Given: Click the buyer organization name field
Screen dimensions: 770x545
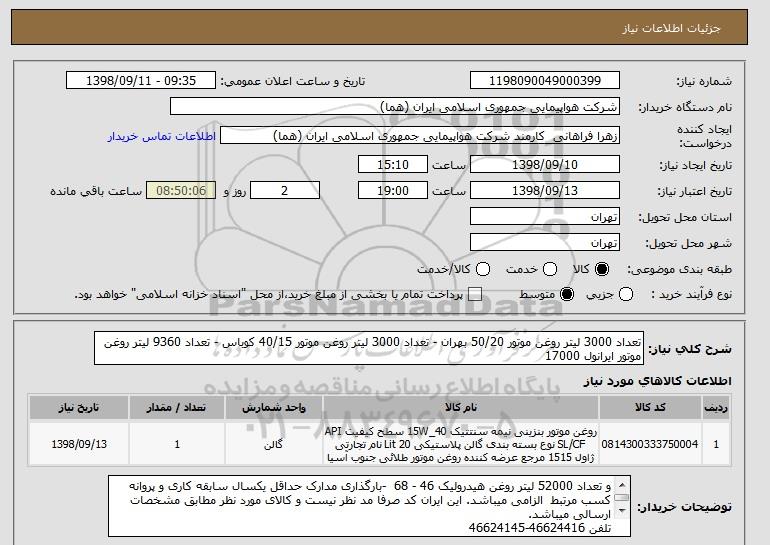Looking at the screenshot, I should [x=395, y=107].
